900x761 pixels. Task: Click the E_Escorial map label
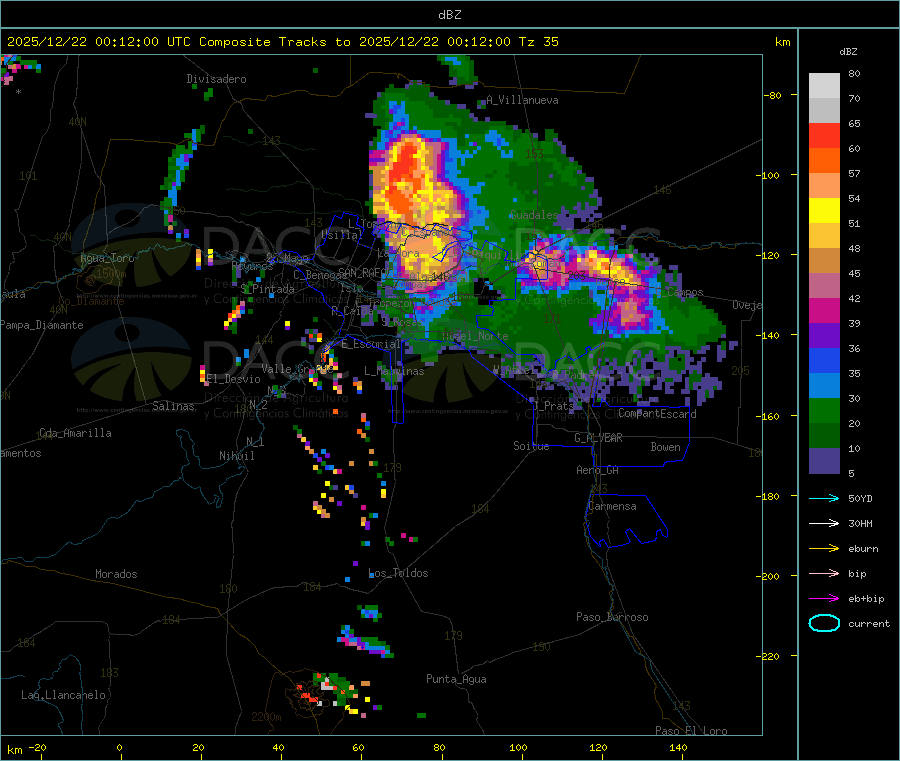(x=371, y=344)
